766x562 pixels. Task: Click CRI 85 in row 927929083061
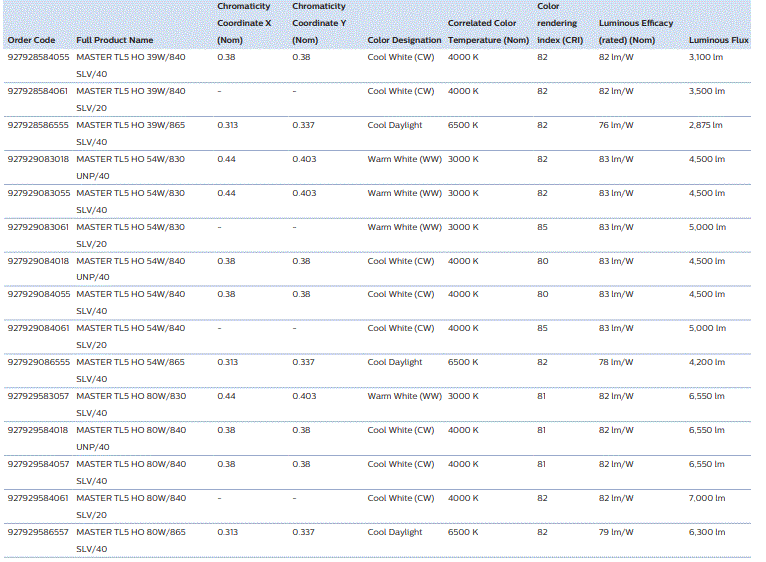[542, 227]
